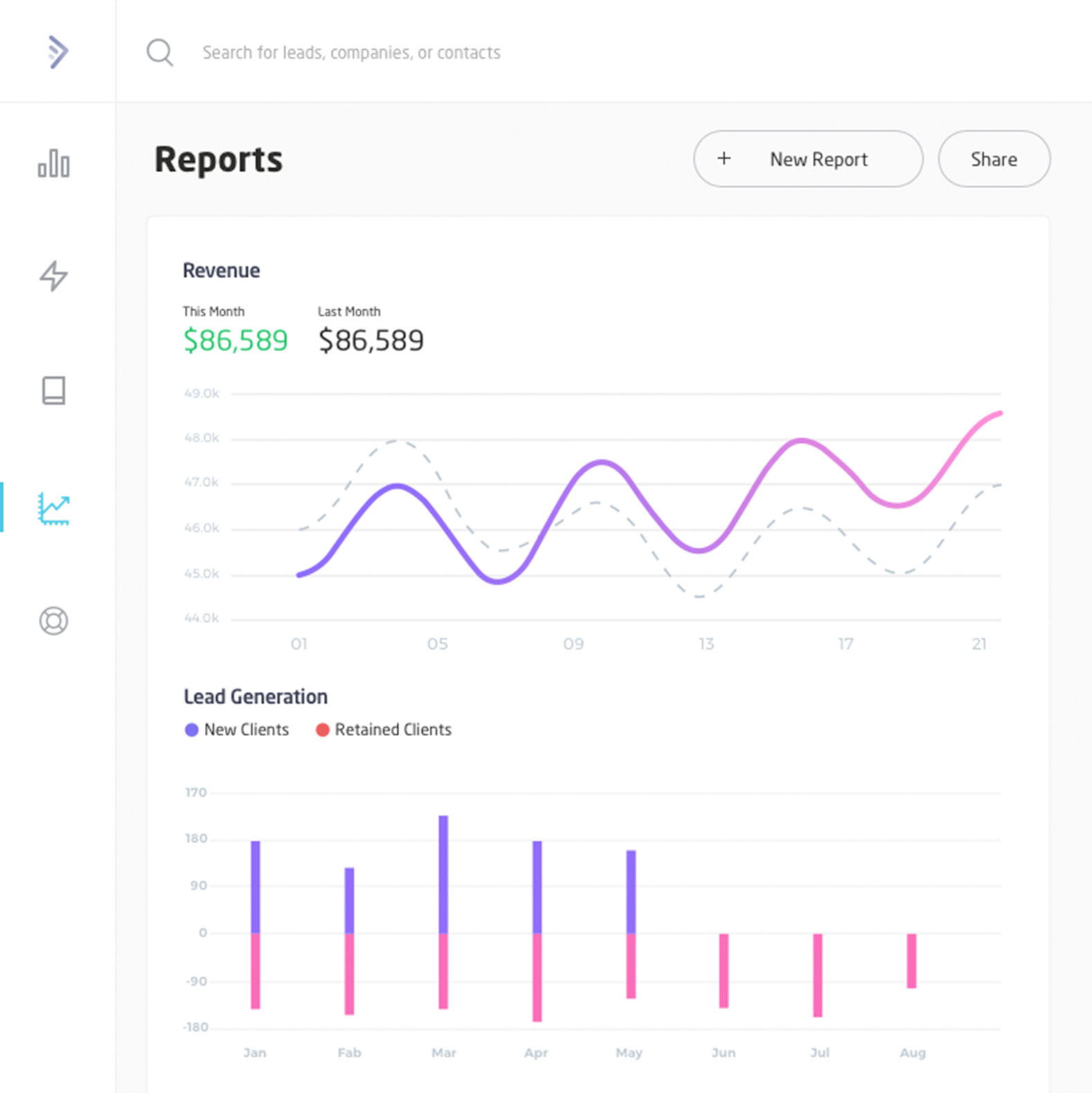This screenshot has width=1092, height=1093.
Task: Click the magnifying glass search icon
Action: click(x=160, y=53)
